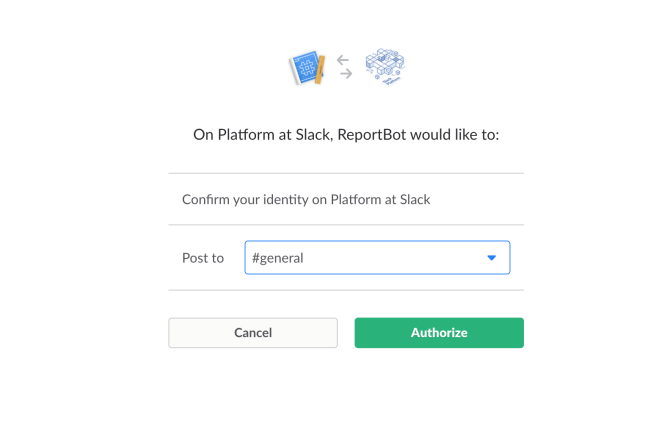Cancel the authorization request
Image resolution: width=667 pixels, height=432 pixels.
point(253,333)
